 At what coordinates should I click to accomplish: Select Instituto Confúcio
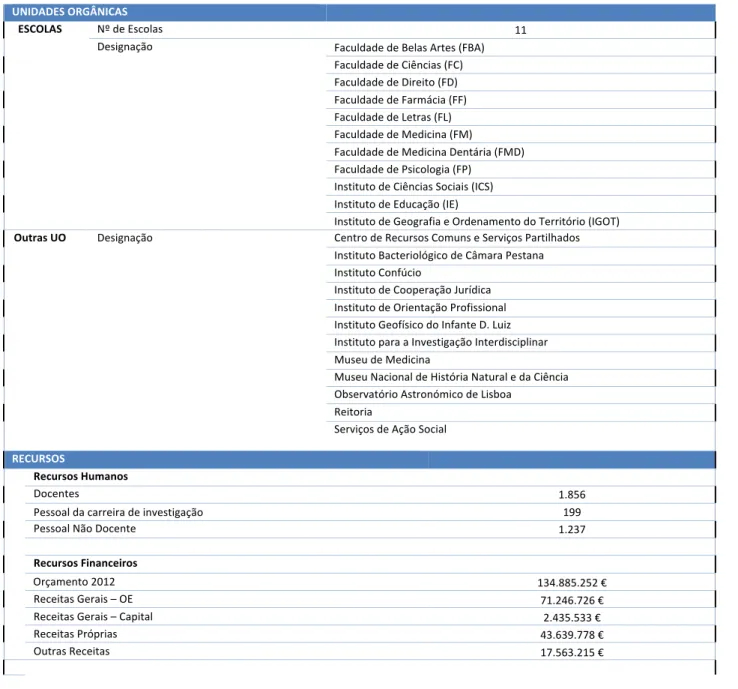click(377, 272)
